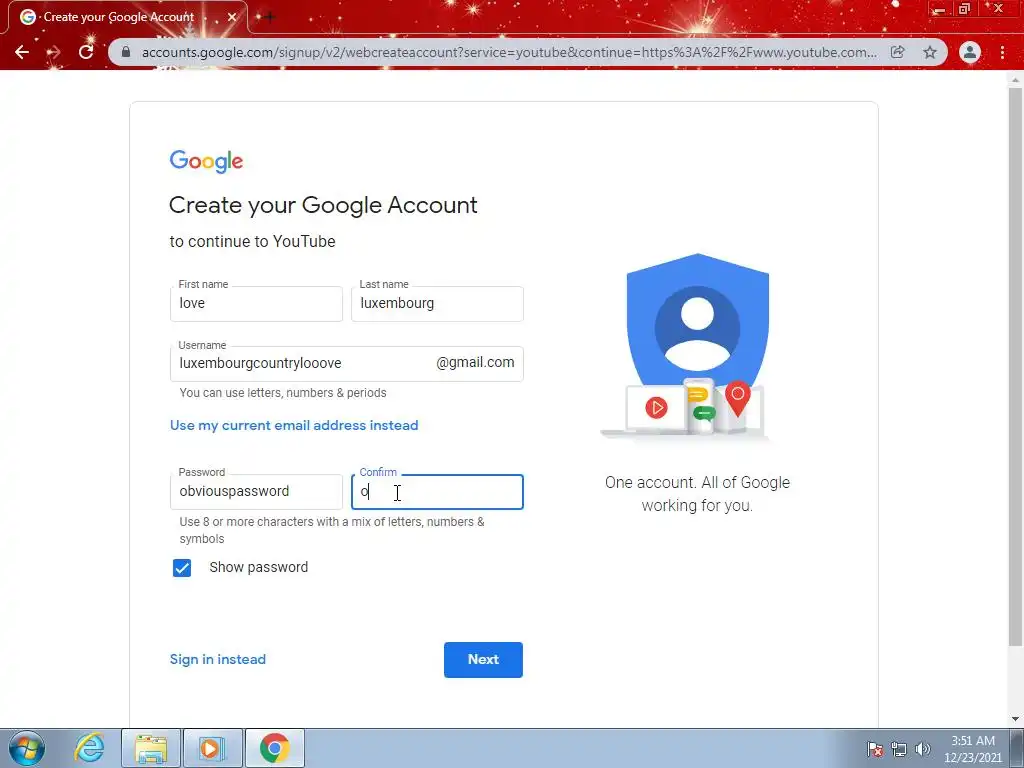
Task: Bookmark this page with star icon
Action: point(930,52)
